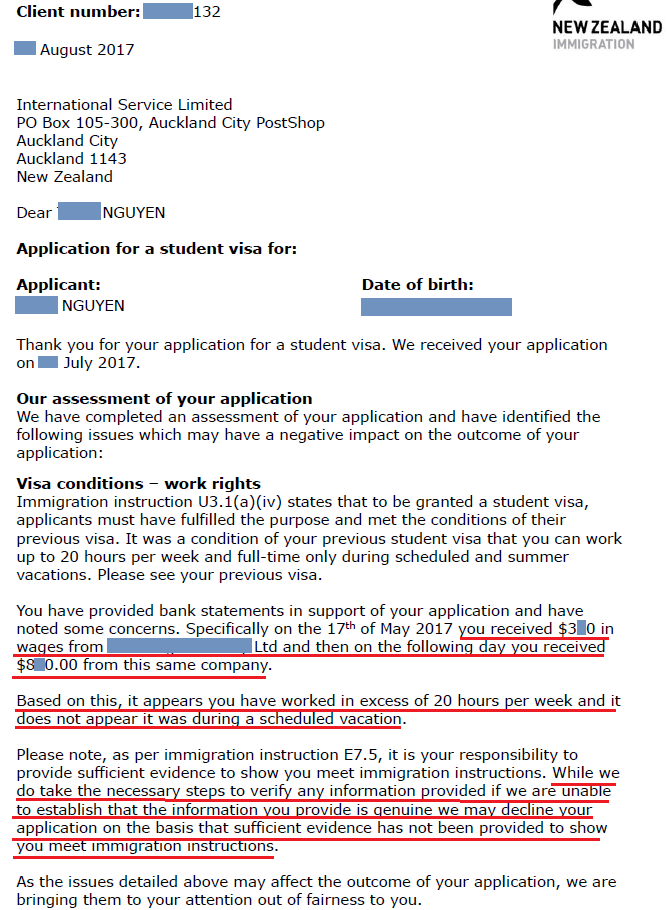Click the 'Visa conditions – work rights' heading
The height and width of the screenshot is (910, 667).
click(x=139, y=483)
